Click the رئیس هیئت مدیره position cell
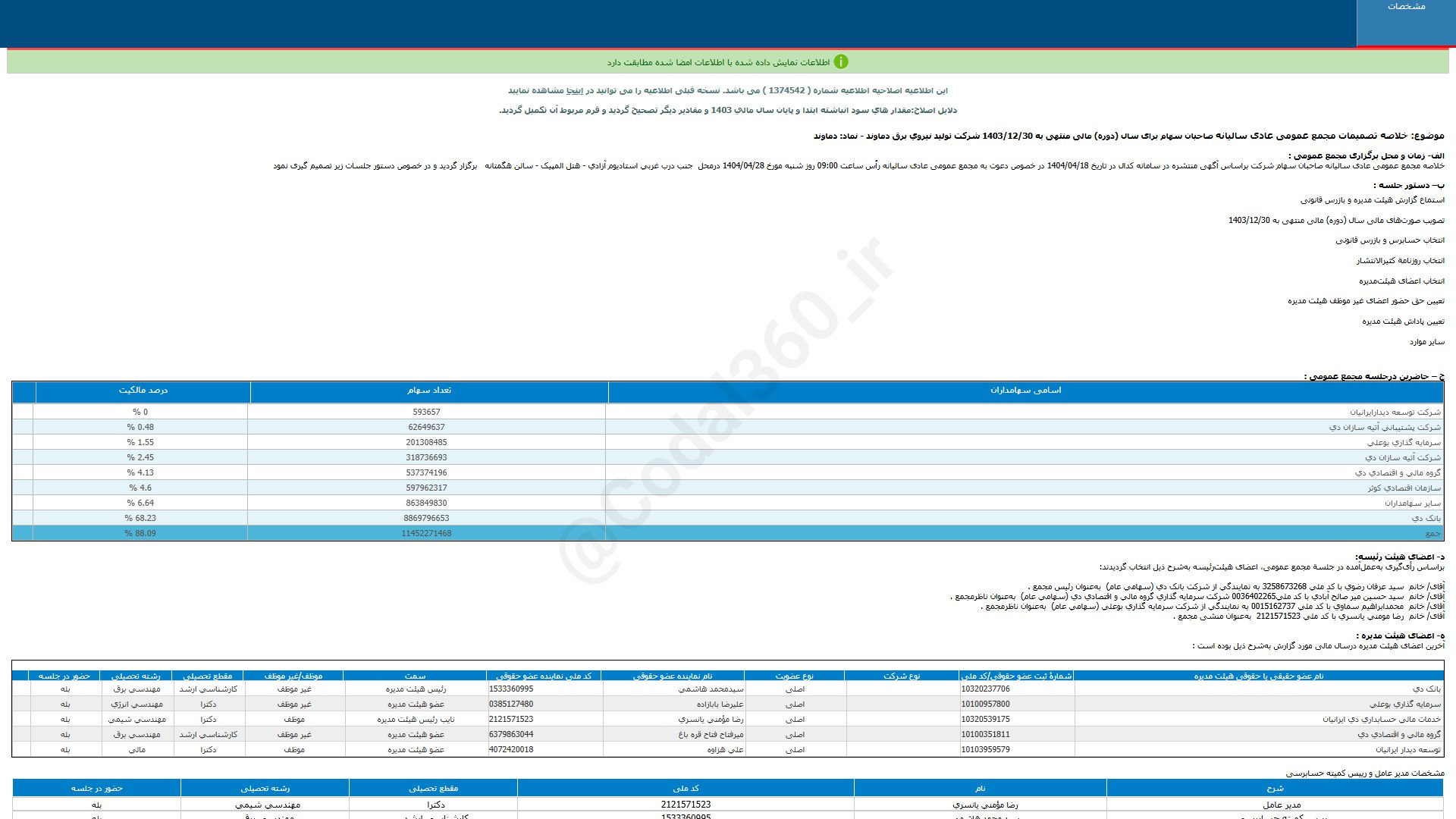Image resolution: width=1456 pixels, height=819 pixels. point(416,689)
